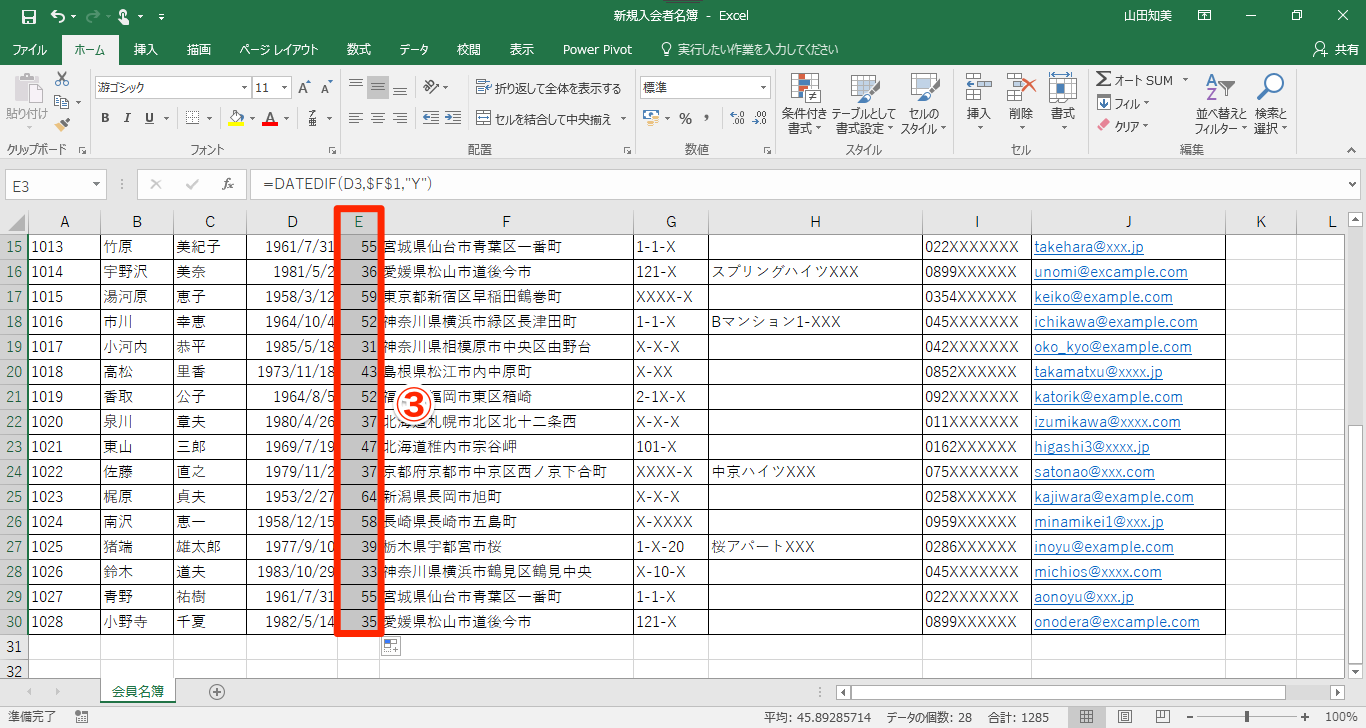
Task: Open the ファイル (File) tab
Action: pos(30,49)
